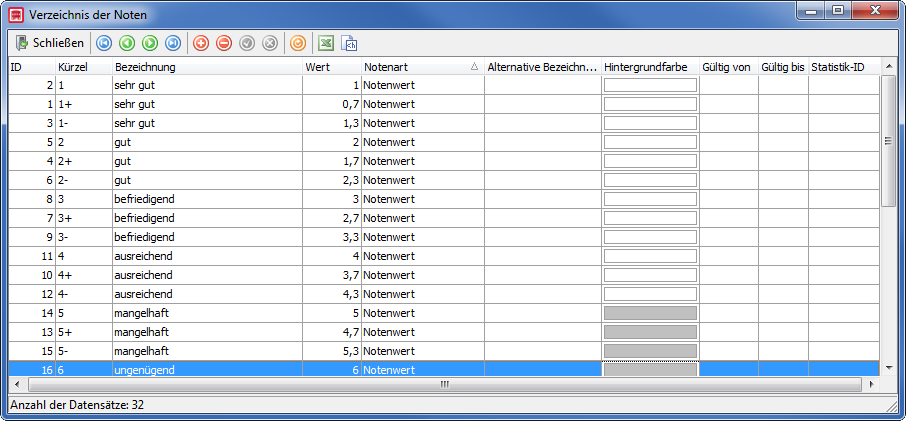906x421 pixels.
Task: Sort by the Wert column header
Action: tap(332, 67)
